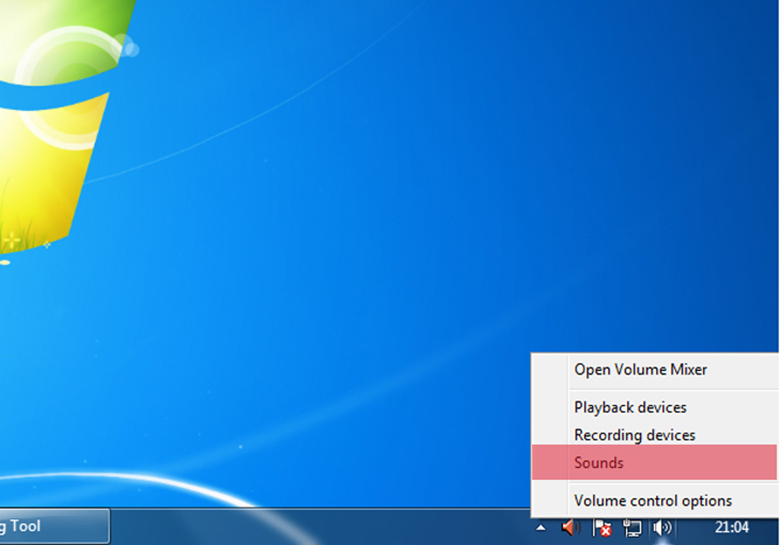The height and width of the screenshot is (545, 780).
Task: Click the red speaker audio manager icon
Action: 570,527
